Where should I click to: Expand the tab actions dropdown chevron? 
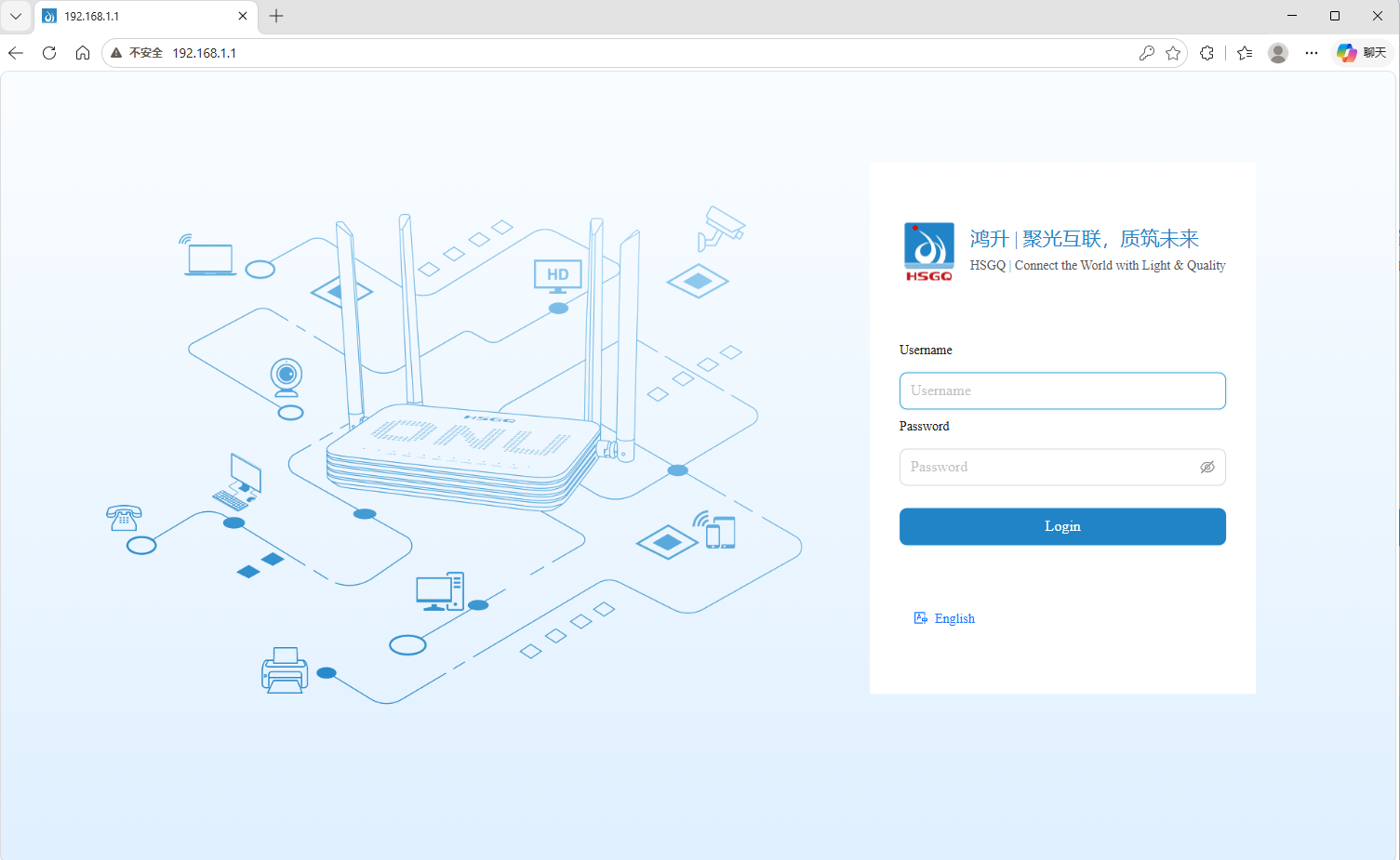16,16
